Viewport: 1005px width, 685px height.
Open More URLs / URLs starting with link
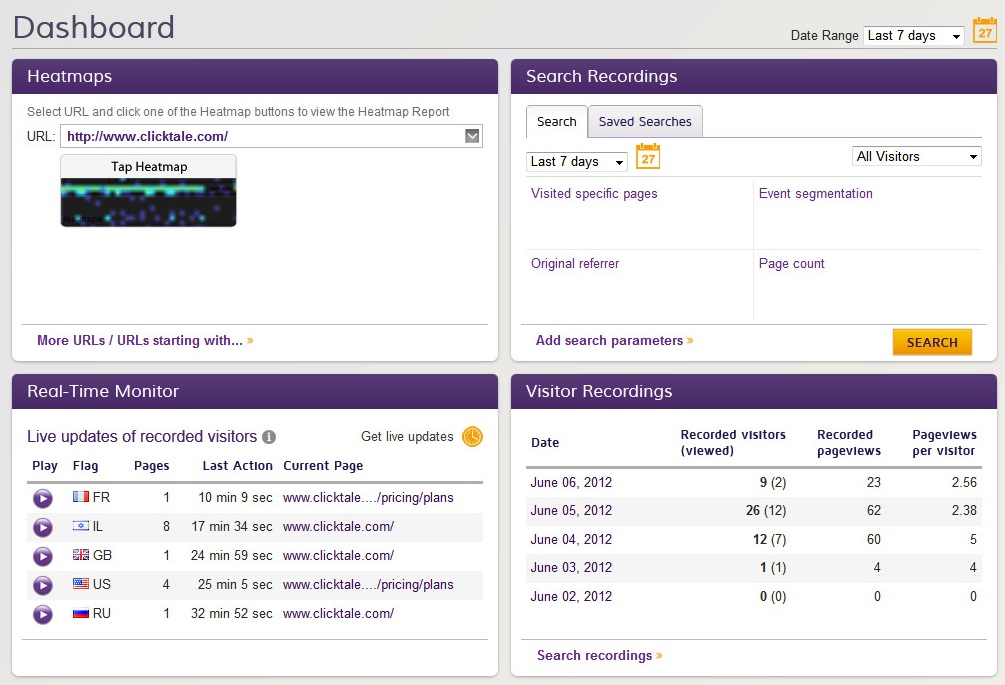point(140,341)
